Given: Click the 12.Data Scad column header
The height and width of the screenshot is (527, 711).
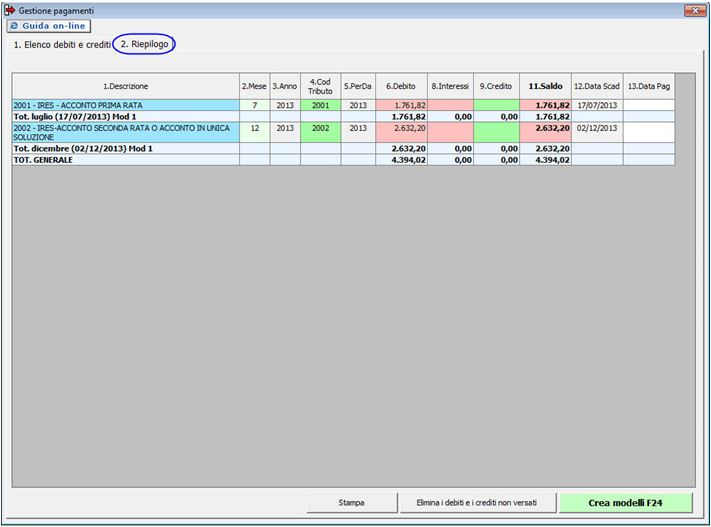Looking at the screenshot, I should point(597,86).
